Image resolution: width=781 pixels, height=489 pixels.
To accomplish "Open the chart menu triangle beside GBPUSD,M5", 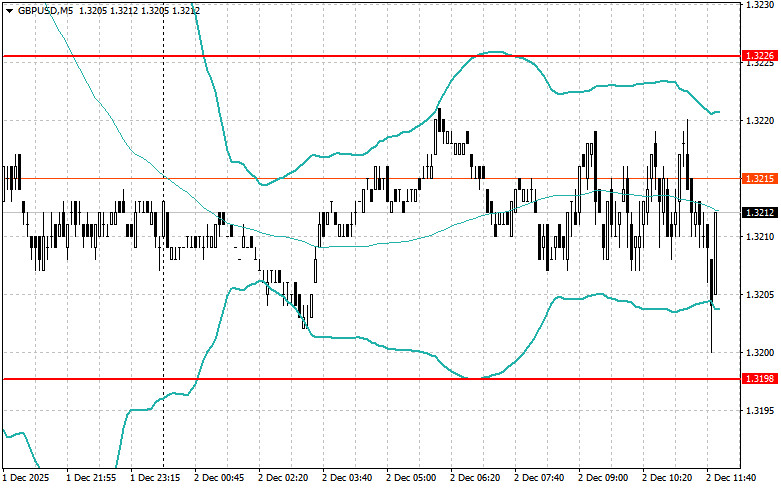I will [x=9, y=10].
